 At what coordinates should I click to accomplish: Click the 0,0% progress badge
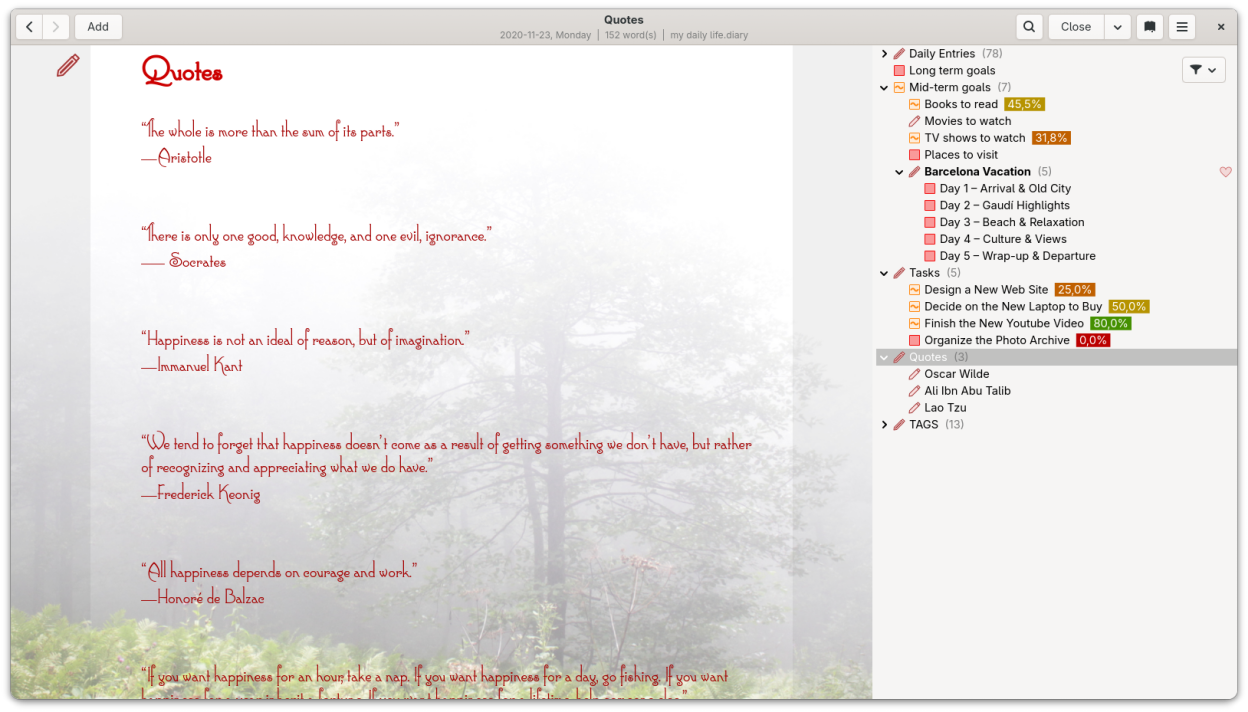(x=1093, y=341)
